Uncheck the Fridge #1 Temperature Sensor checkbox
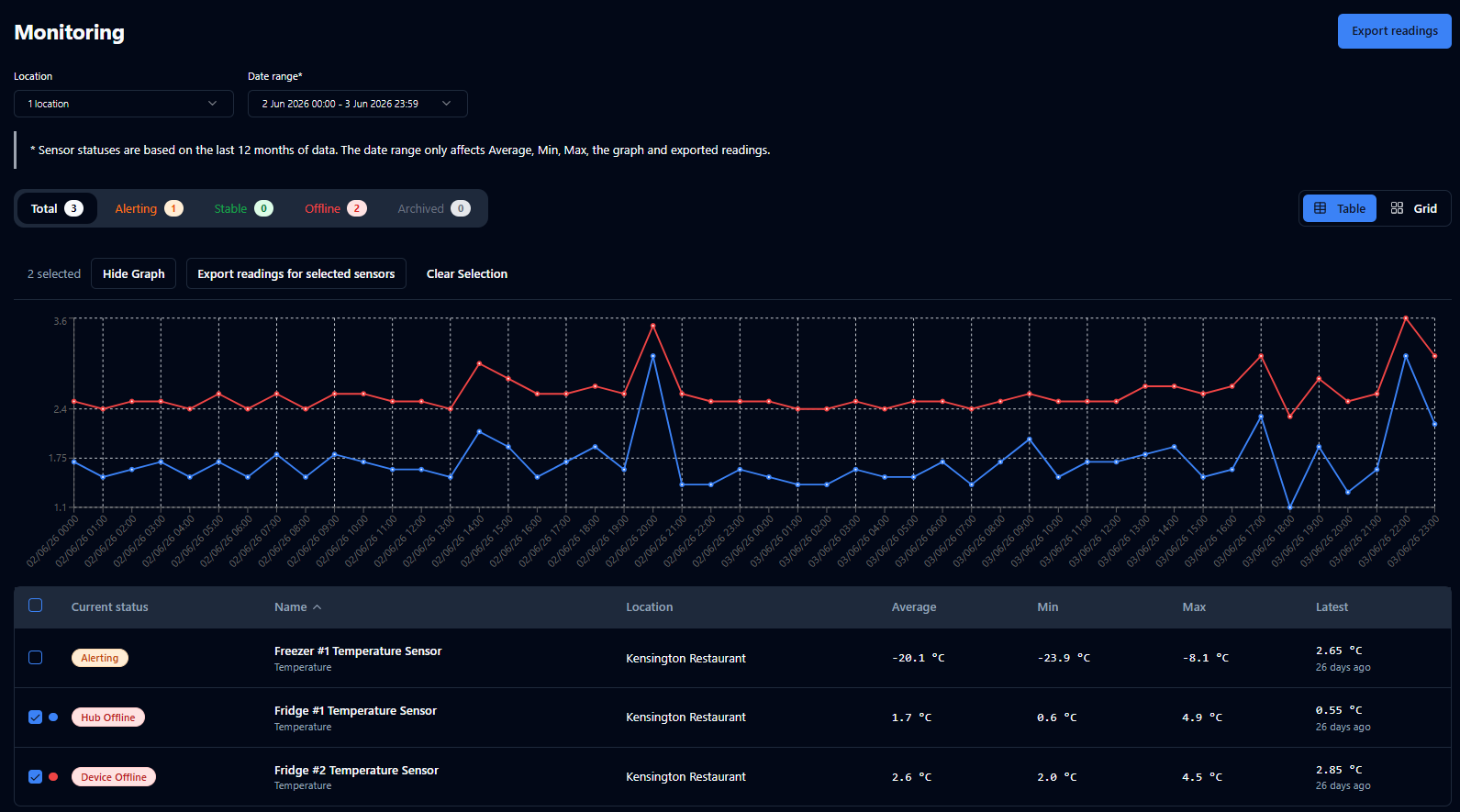Image resolution: width=1460 pixels, height=812 pixels. tap(36, 717)
